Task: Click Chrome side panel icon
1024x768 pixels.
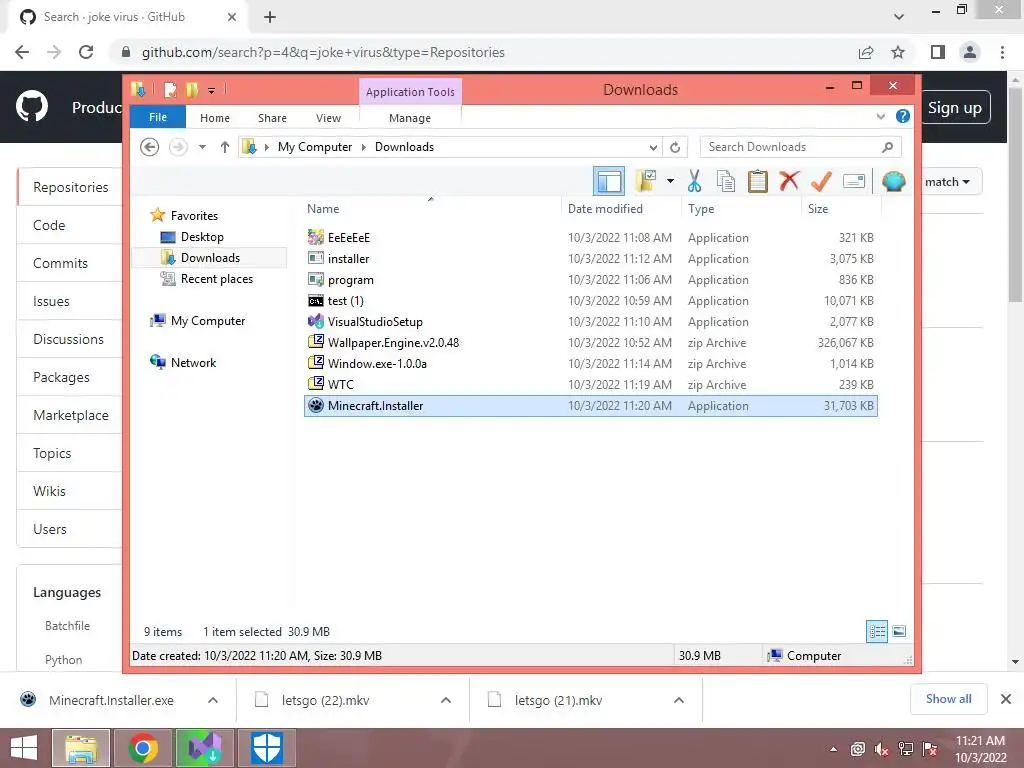Action: click(x=938, y=52)
